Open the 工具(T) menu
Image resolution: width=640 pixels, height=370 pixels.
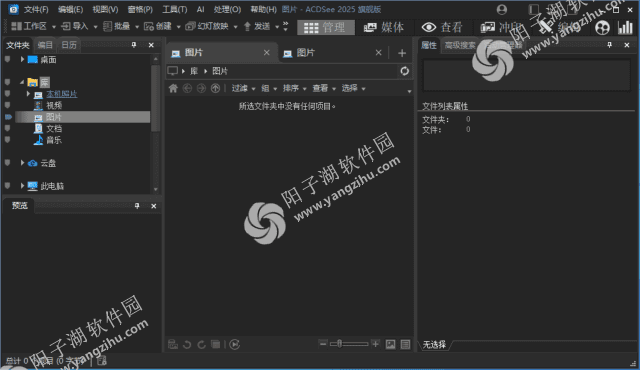point(175,9)
